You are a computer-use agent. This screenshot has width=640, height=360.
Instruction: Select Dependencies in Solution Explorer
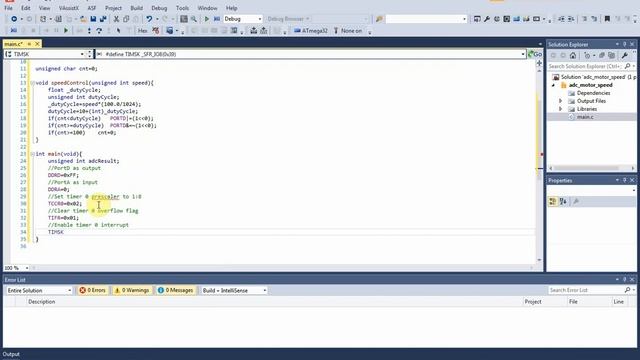(x=593, y=93)
